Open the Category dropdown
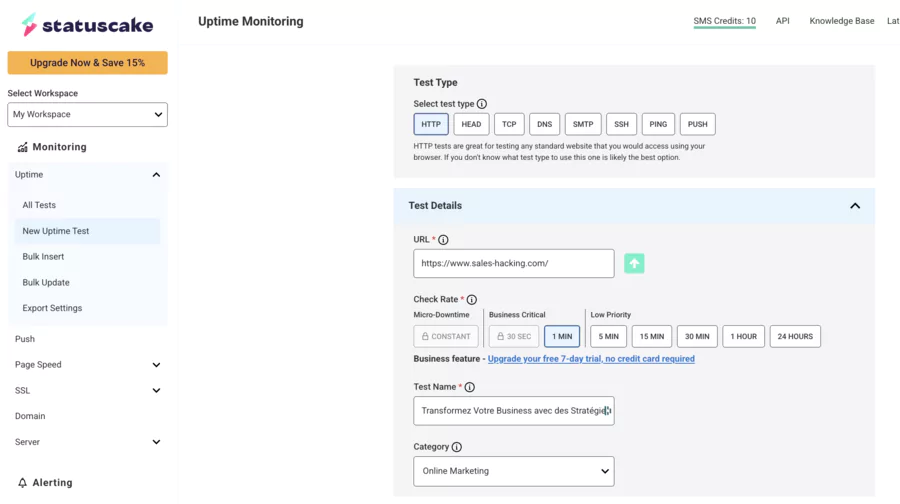900x504 pixels. [514, 471]
